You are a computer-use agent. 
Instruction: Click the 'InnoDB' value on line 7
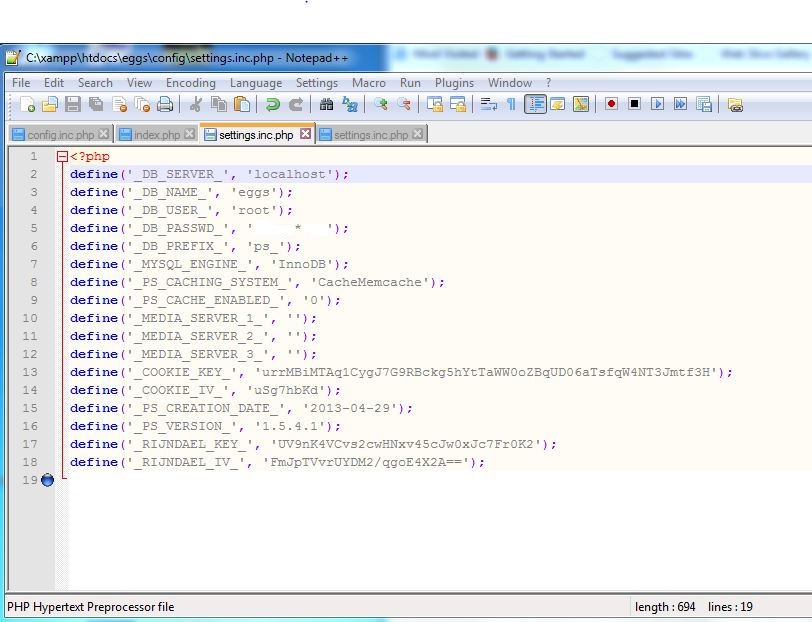302,264
